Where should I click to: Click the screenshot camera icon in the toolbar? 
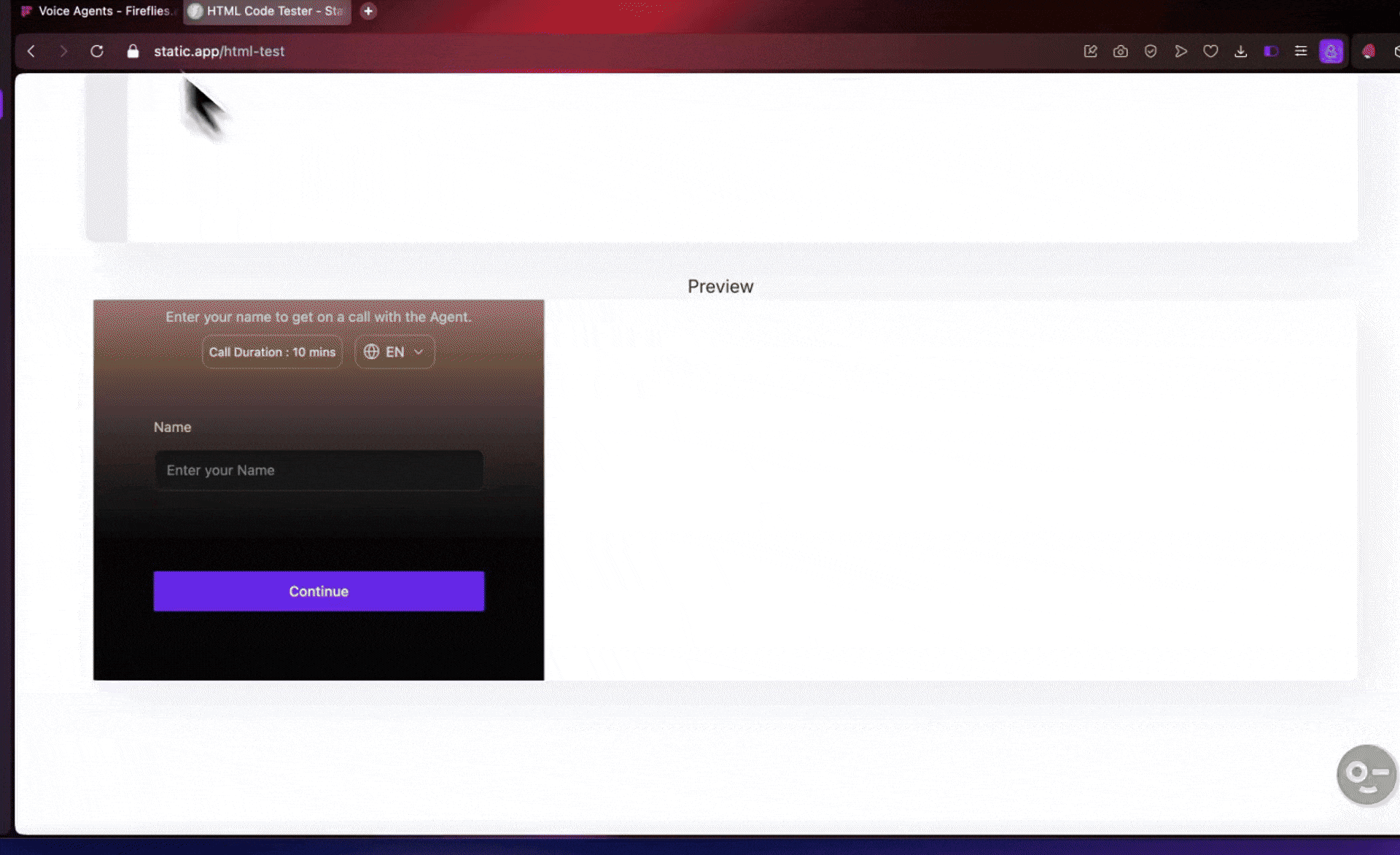pyautogui.click(x=1121, y=51)
